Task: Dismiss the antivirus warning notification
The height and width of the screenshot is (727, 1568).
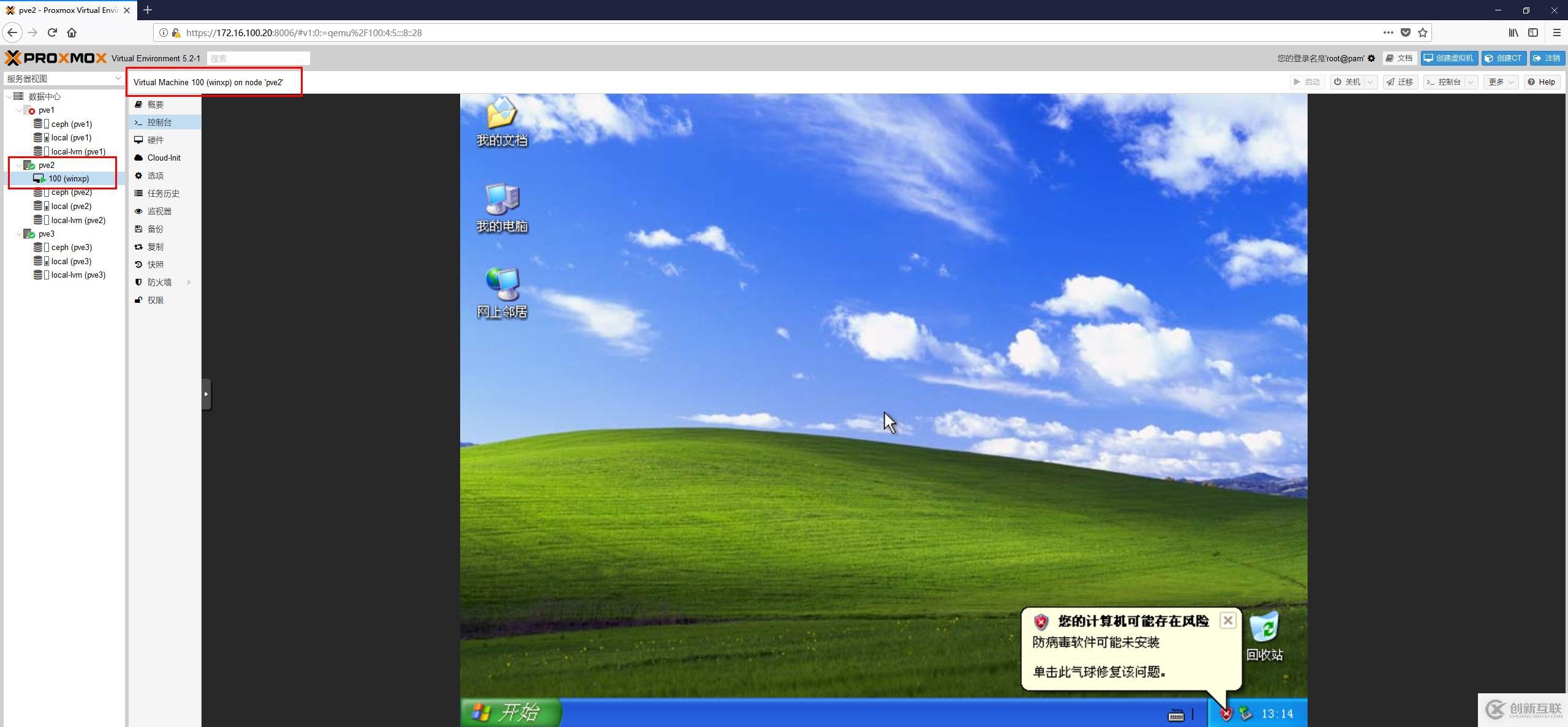Action: click(x=1228, y=620)
